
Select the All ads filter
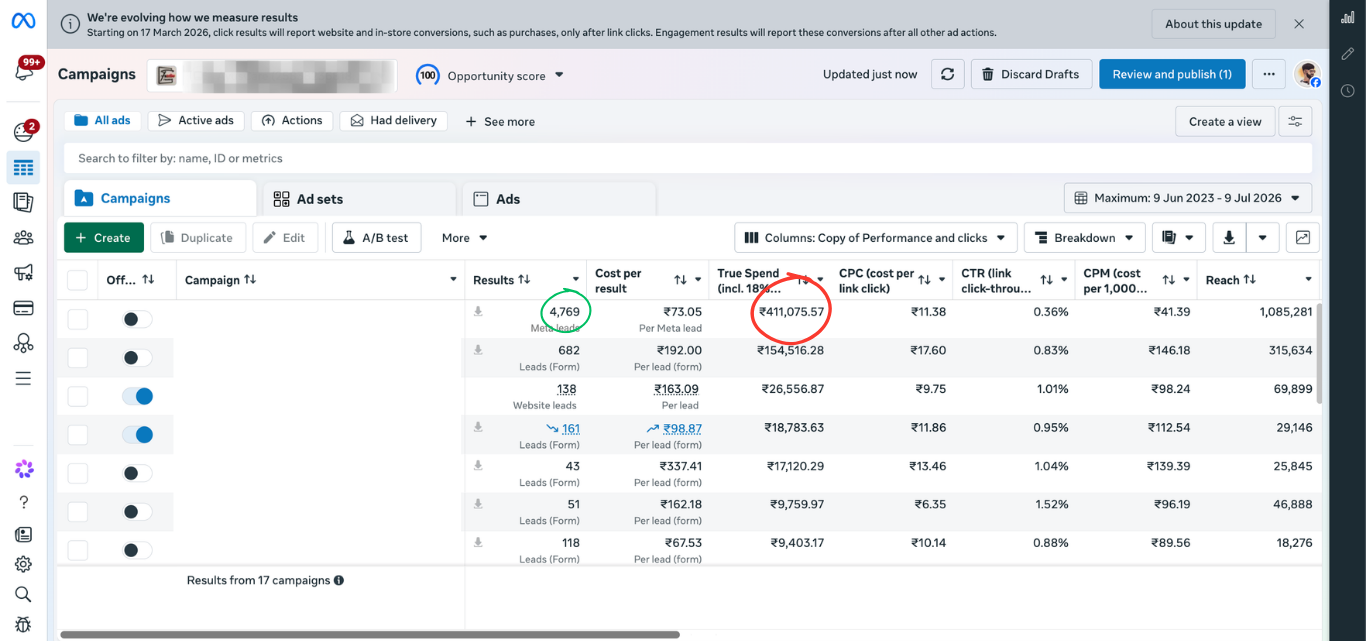click(103, 120)
